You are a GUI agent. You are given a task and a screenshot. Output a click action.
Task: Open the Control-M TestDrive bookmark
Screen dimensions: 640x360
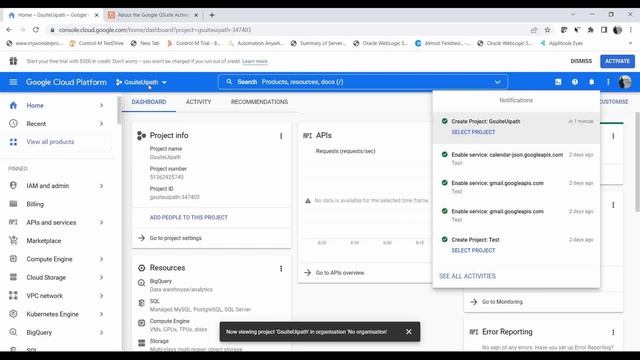click(x=97, y=43)
